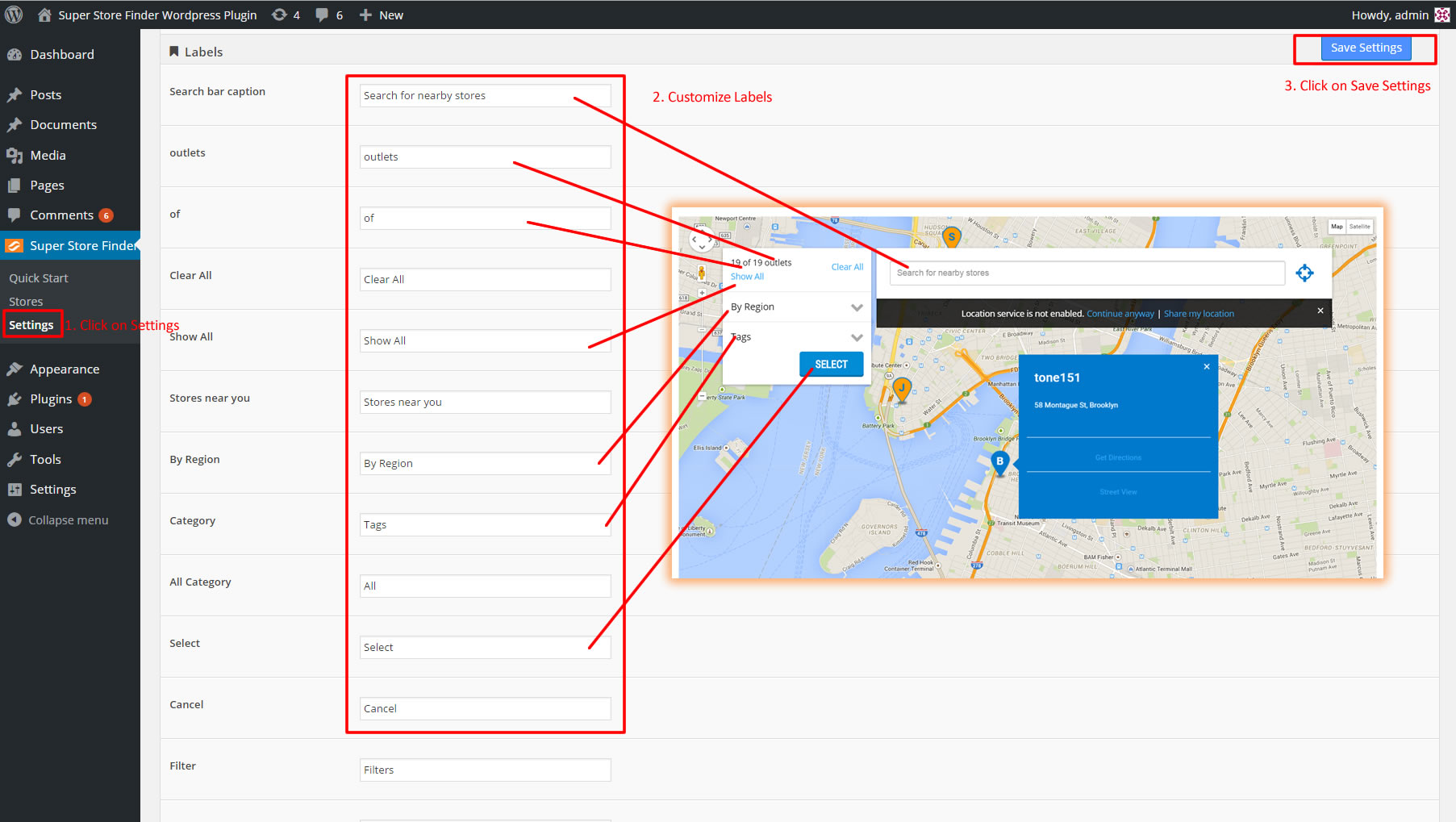Click the Comments icon in sidebar
The height and width of the screenshot is (822, 1456).
15,215
